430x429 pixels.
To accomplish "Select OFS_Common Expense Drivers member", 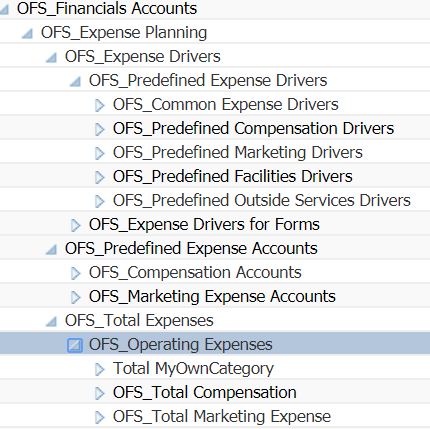I will pos(226,105).
